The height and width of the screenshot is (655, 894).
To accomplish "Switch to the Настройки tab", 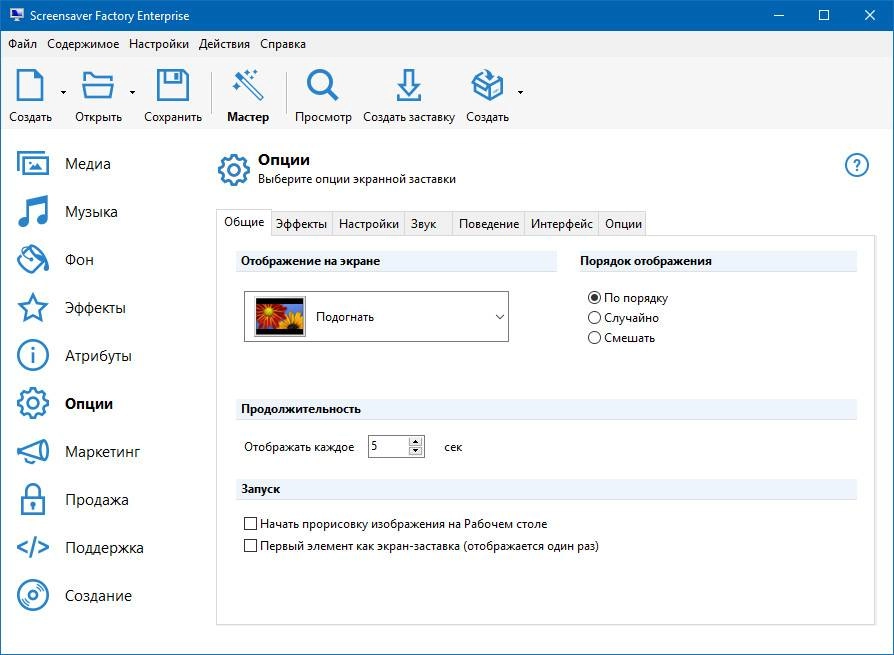I will tap(368, 224).
